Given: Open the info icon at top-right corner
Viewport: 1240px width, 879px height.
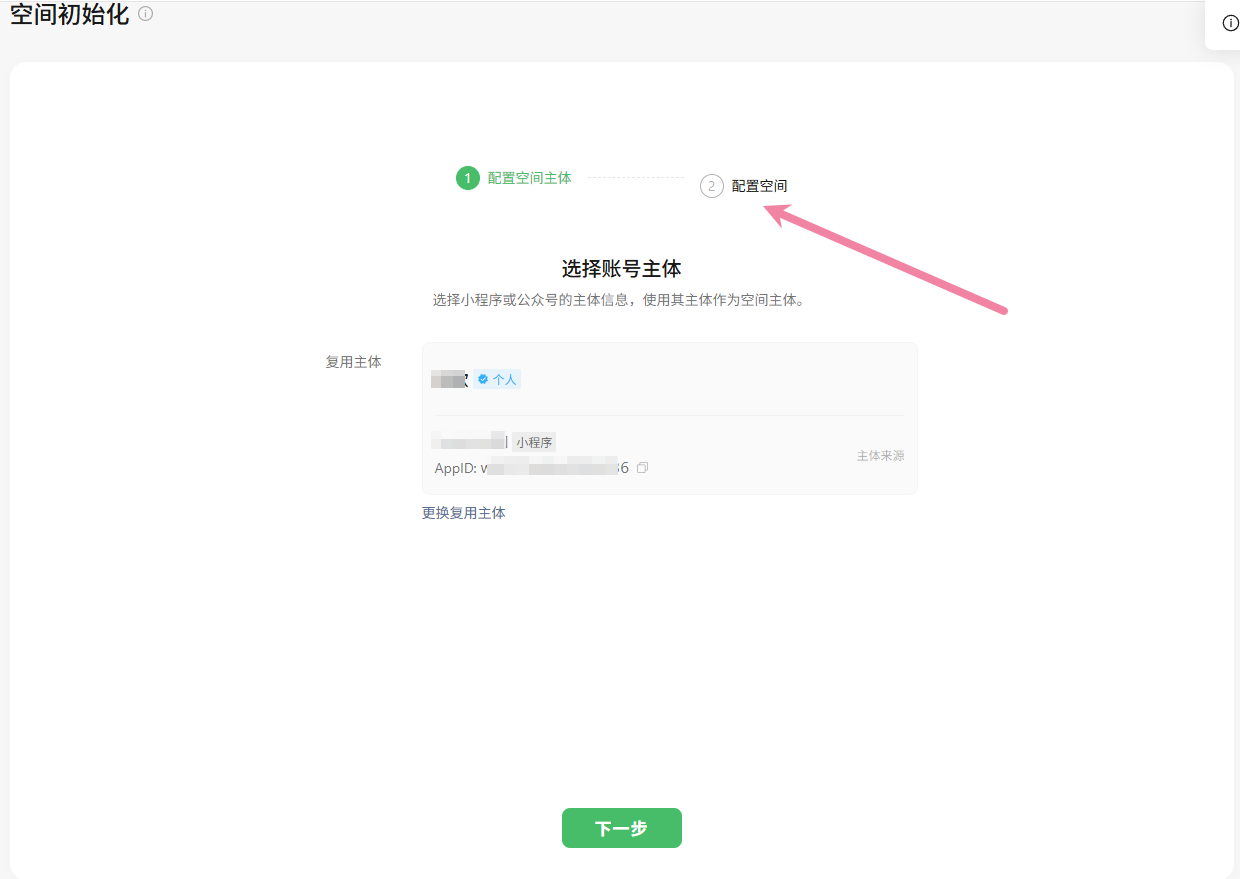Looking at the screenshot, I should click(x=1231, y=23).
